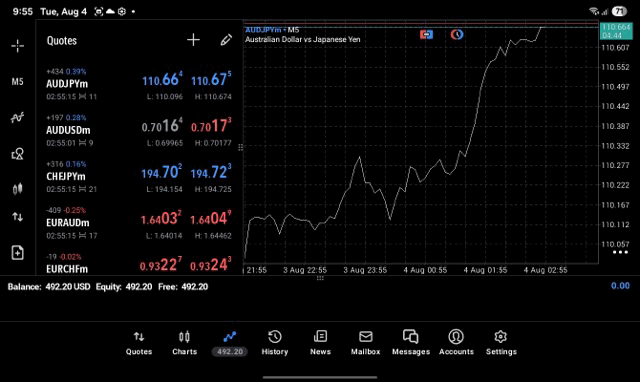Activate the crosshair tool in left sidebar

[x=18, y=46]
